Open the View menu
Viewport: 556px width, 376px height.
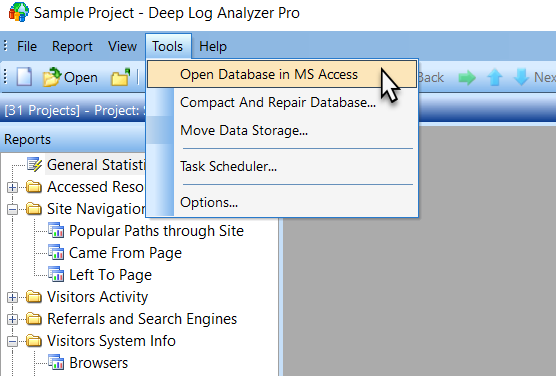pos(122,46)
